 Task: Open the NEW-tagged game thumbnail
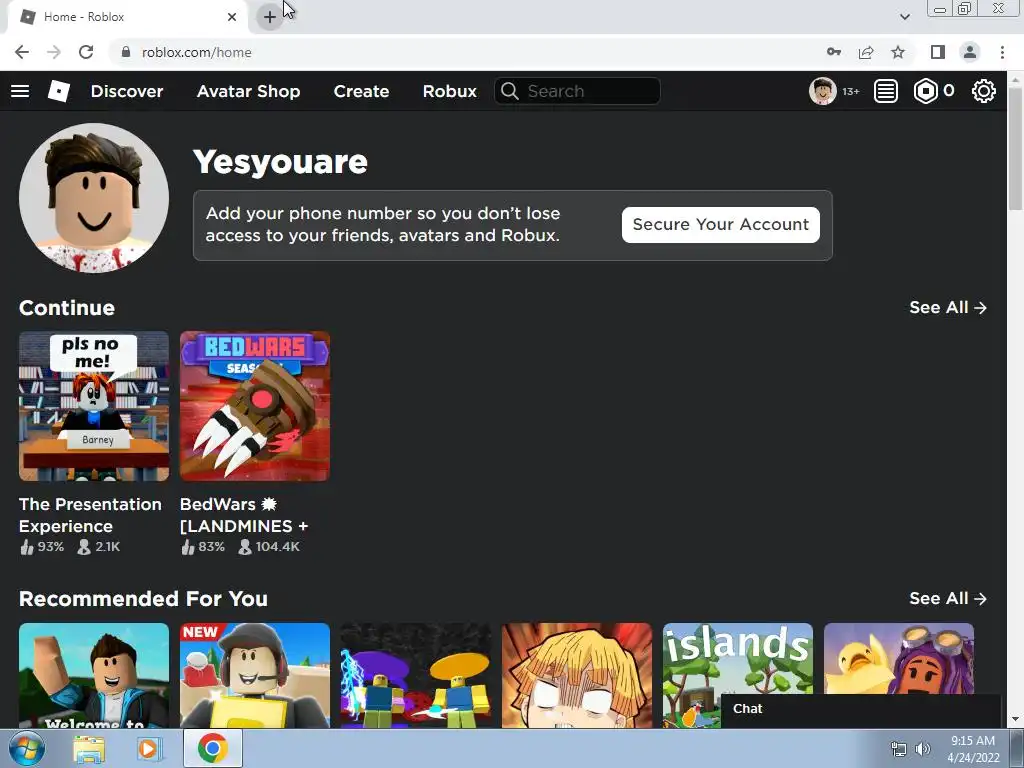[x=255, y=675]
